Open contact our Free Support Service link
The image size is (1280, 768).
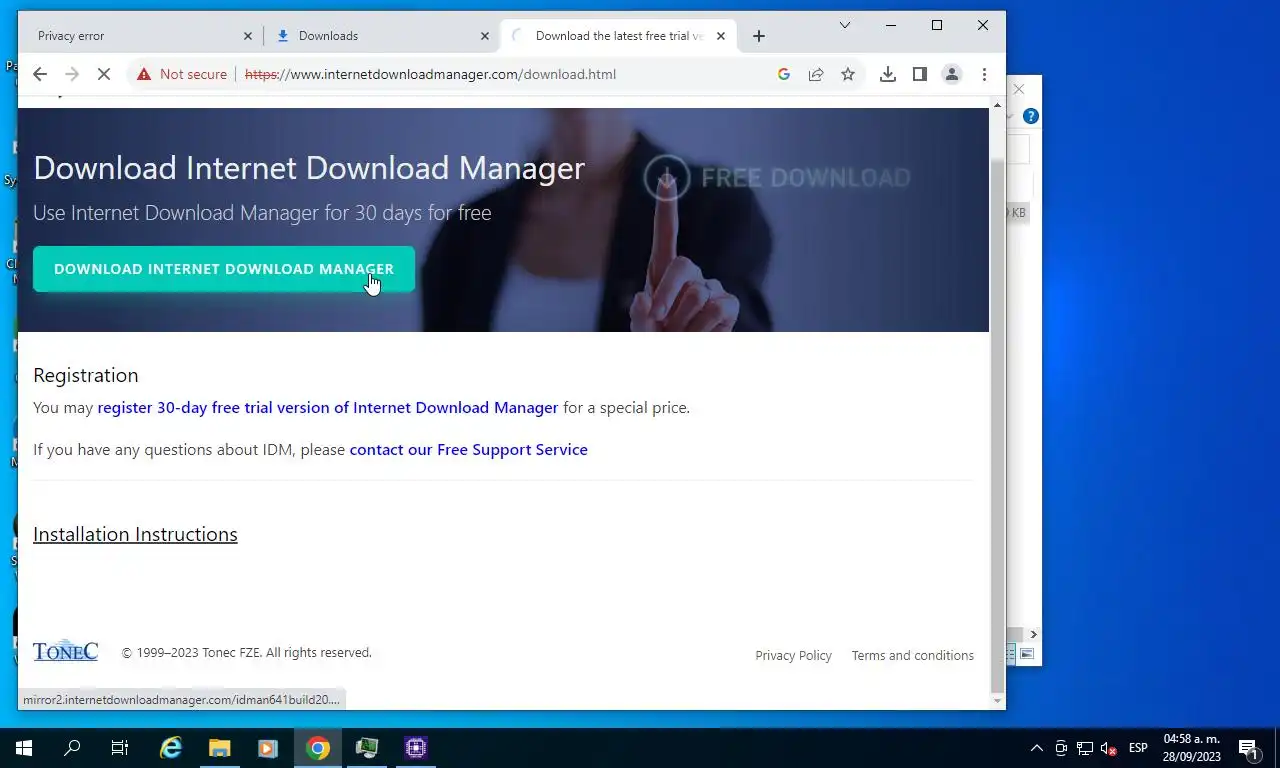point(469,450)
